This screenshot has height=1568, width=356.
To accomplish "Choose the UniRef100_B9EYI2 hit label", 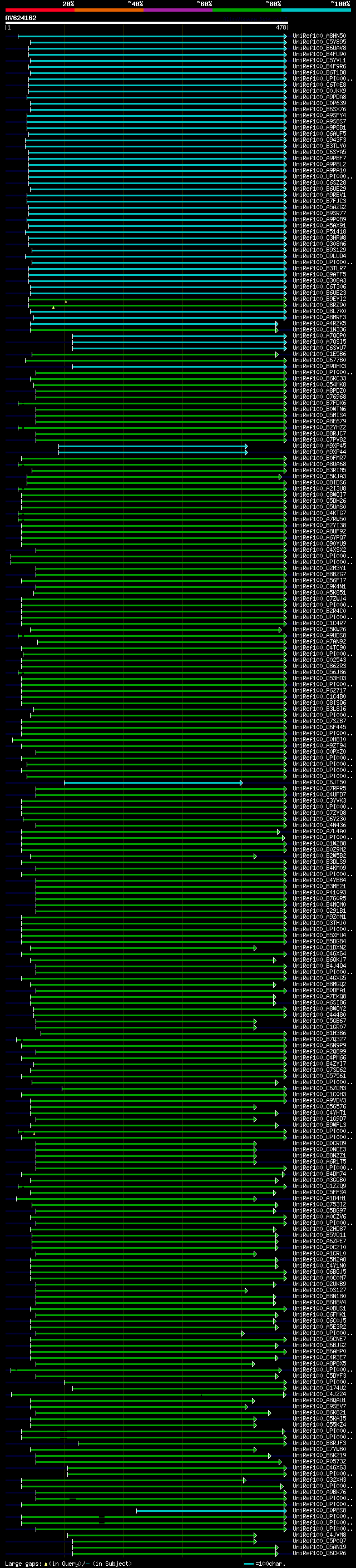I will (319, 299).
